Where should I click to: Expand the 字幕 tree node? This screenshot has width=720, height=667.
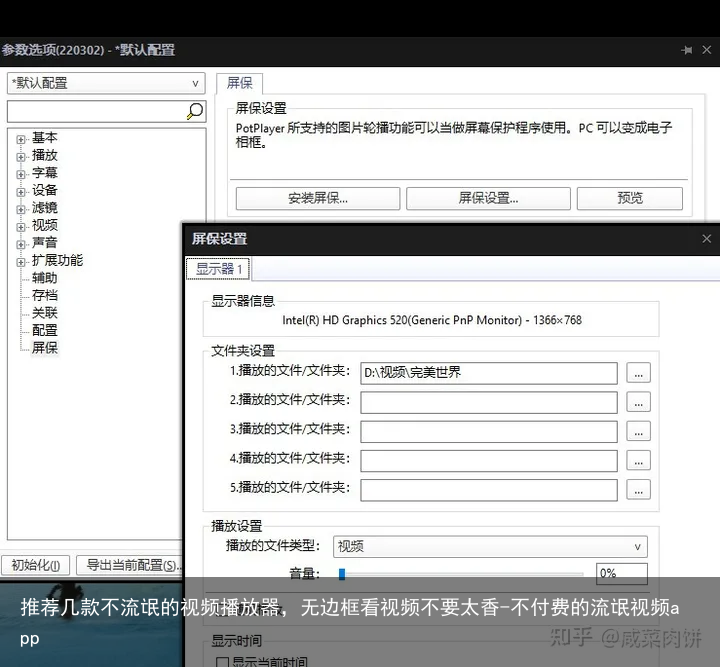[21, 174]
